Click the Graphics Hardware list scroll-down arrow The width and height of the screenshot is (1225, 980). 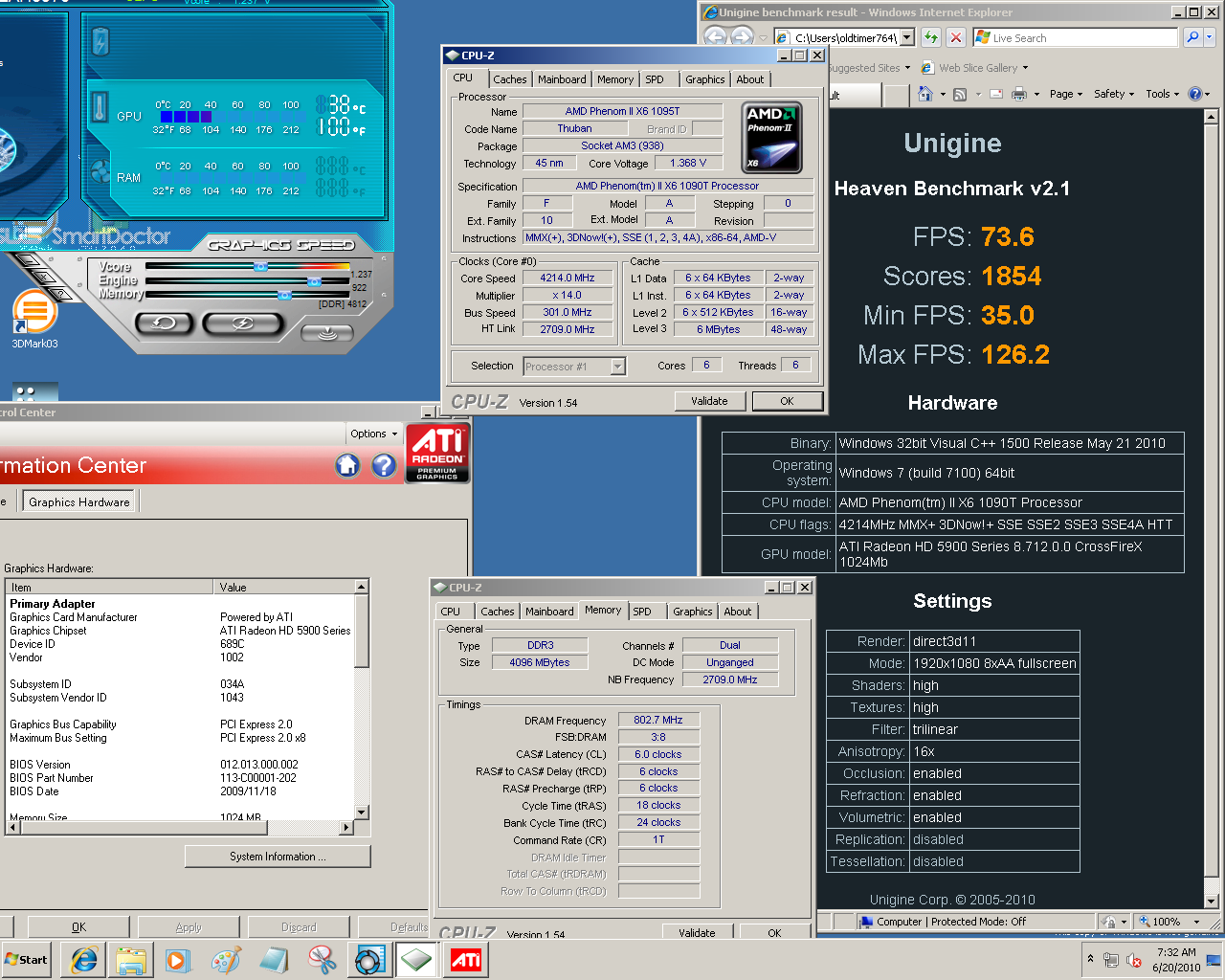click(361, 813)
